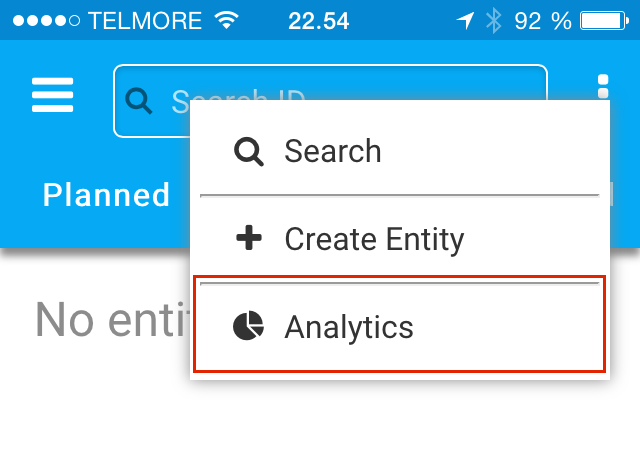The height and width of the screenshot is (463, 640).
Task: Tap the Bluetooth status icon
Action: click(x=493, y=20)
